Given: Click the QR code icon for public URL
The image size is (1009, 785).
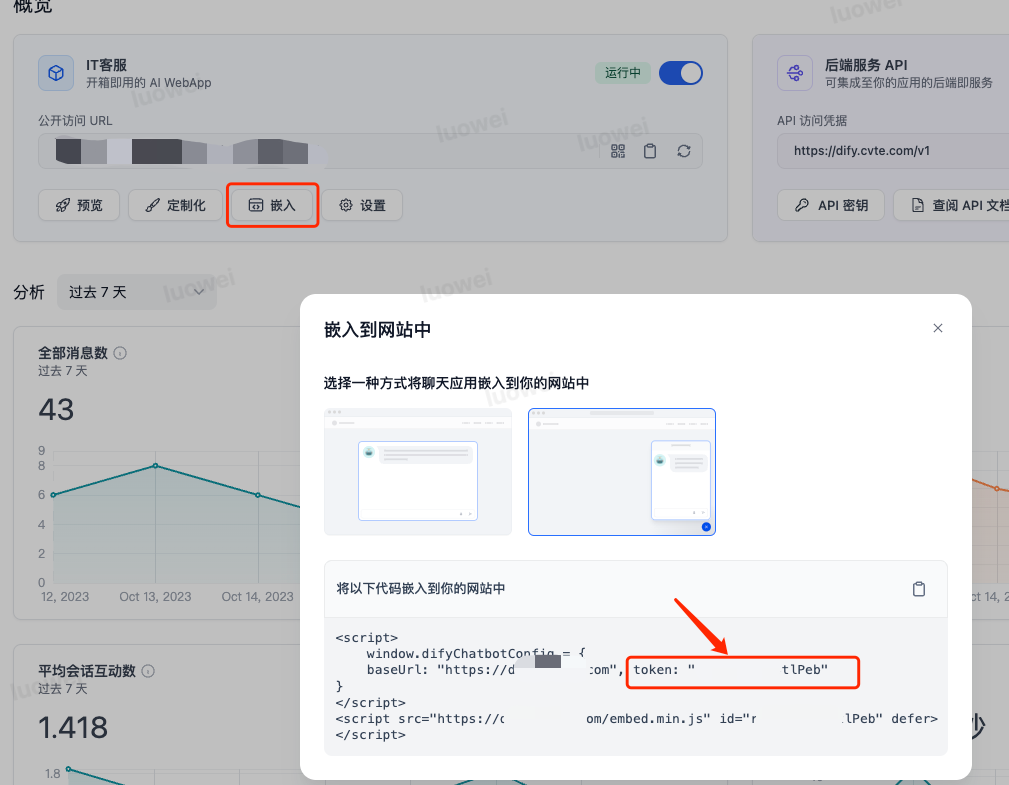Looking at the screenshot, I should coord(618,151).
